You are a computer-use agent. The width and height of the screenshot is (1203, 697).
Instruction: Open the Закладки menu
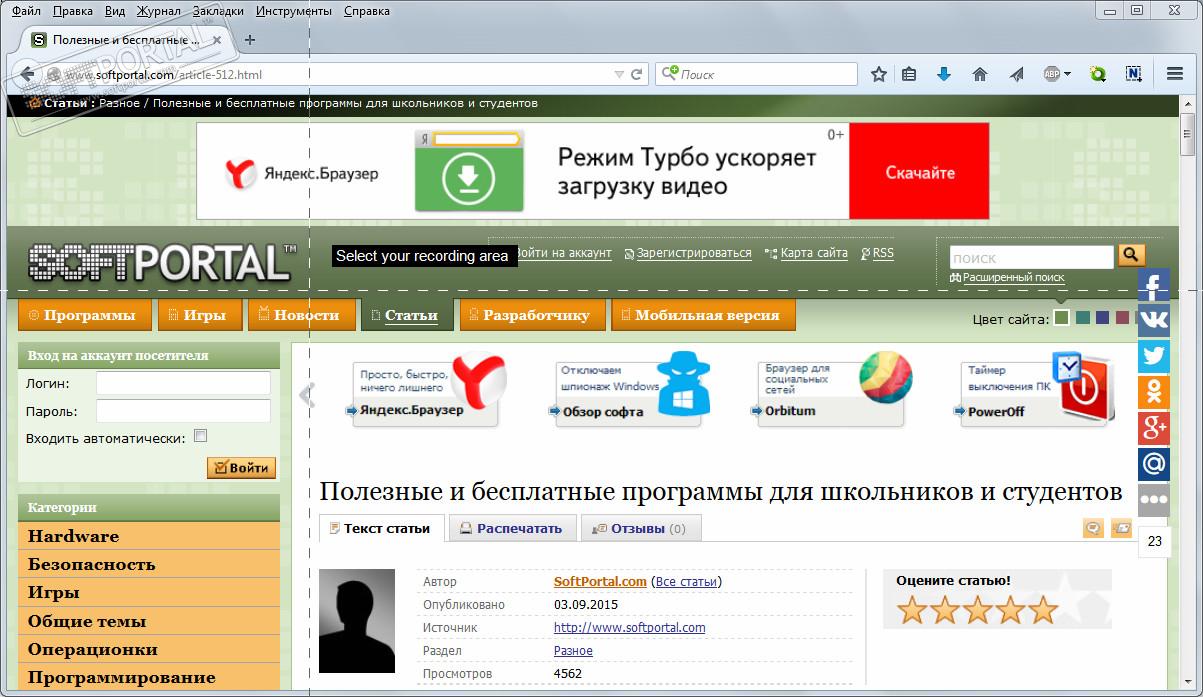pos(219,11)
